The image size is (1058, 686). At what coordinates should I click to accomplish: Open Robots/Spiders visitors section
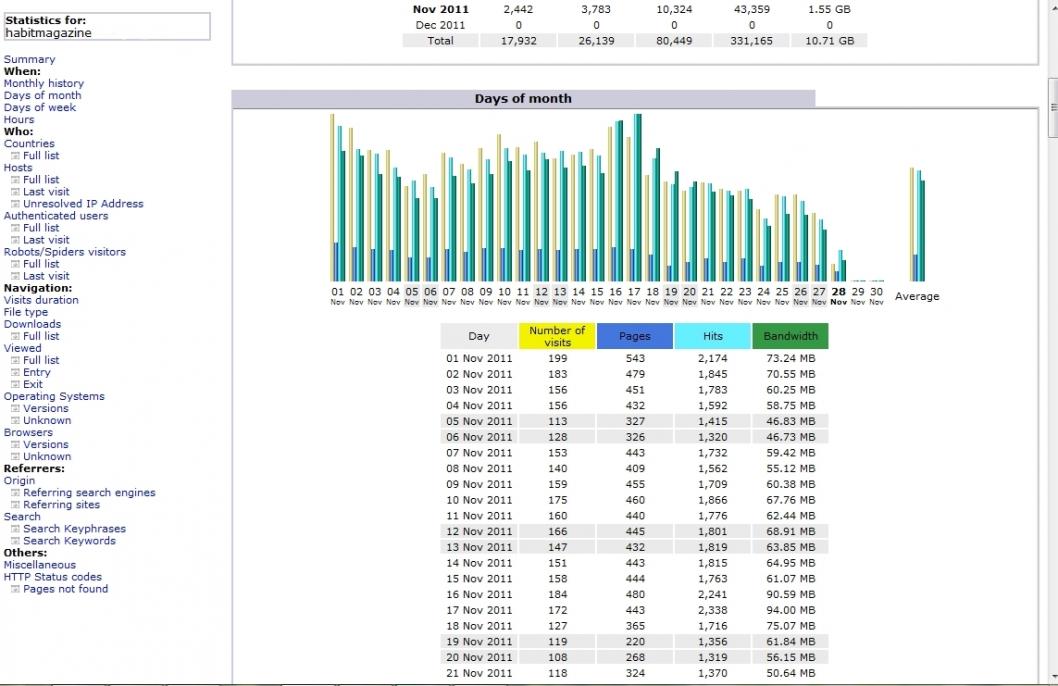[x=65, y=252]
